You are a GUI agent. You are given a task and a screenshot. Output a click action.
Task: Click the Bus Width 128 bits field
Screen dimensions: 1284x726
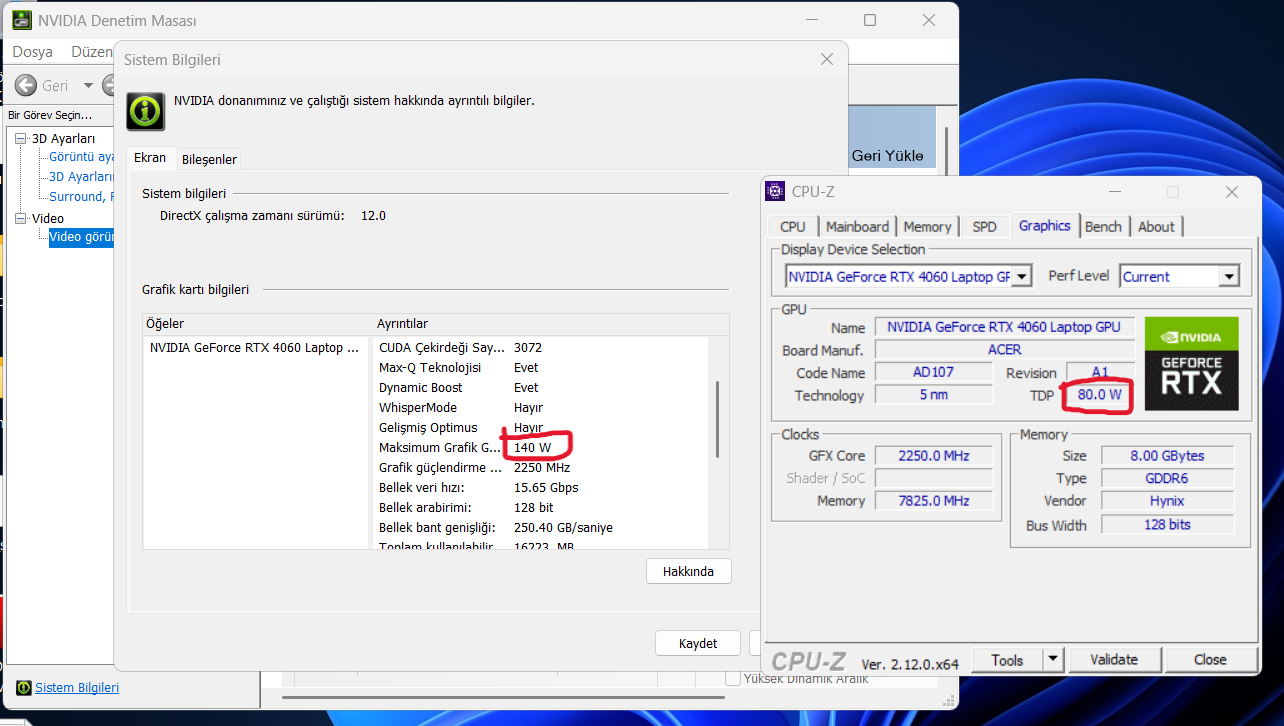click(1167, 525)
